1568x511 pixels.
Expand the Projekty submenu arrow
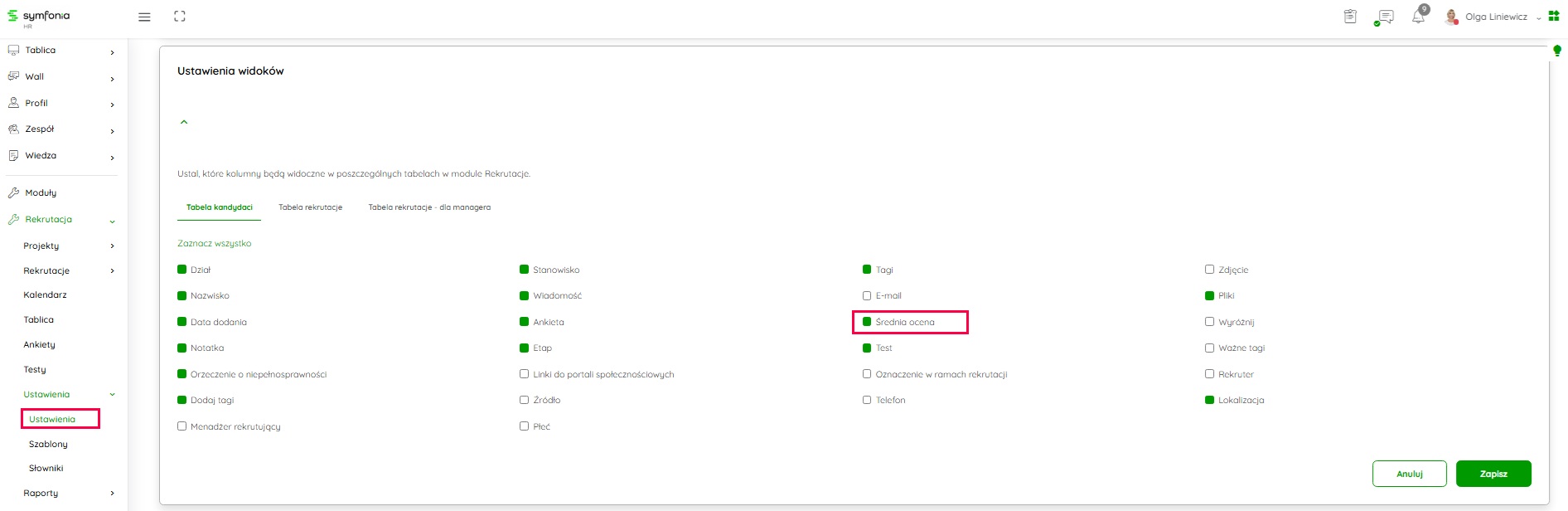tap(112, 246)
